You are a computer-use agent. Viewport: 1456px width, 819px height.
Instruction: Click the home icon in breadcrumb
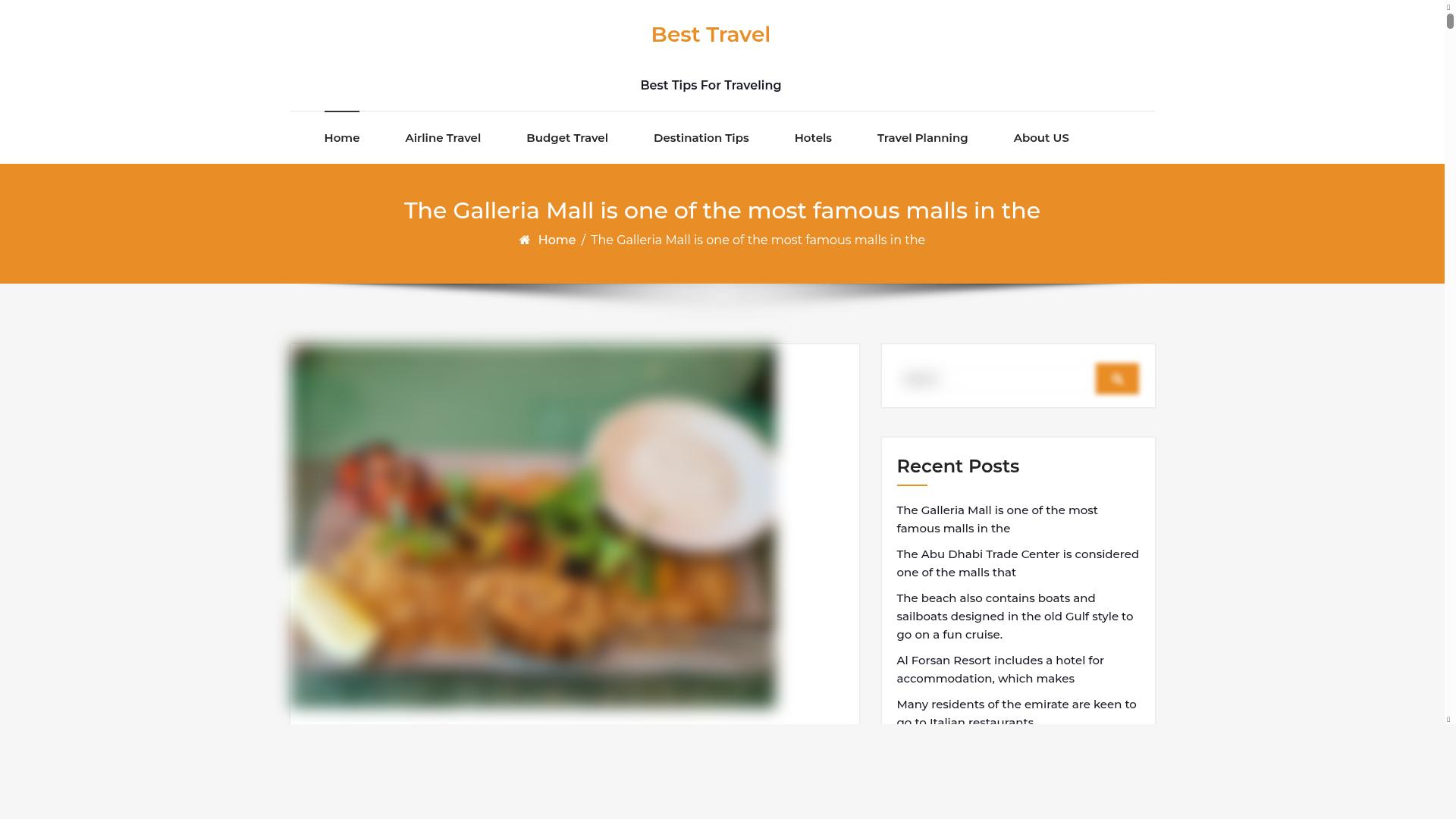525,240
